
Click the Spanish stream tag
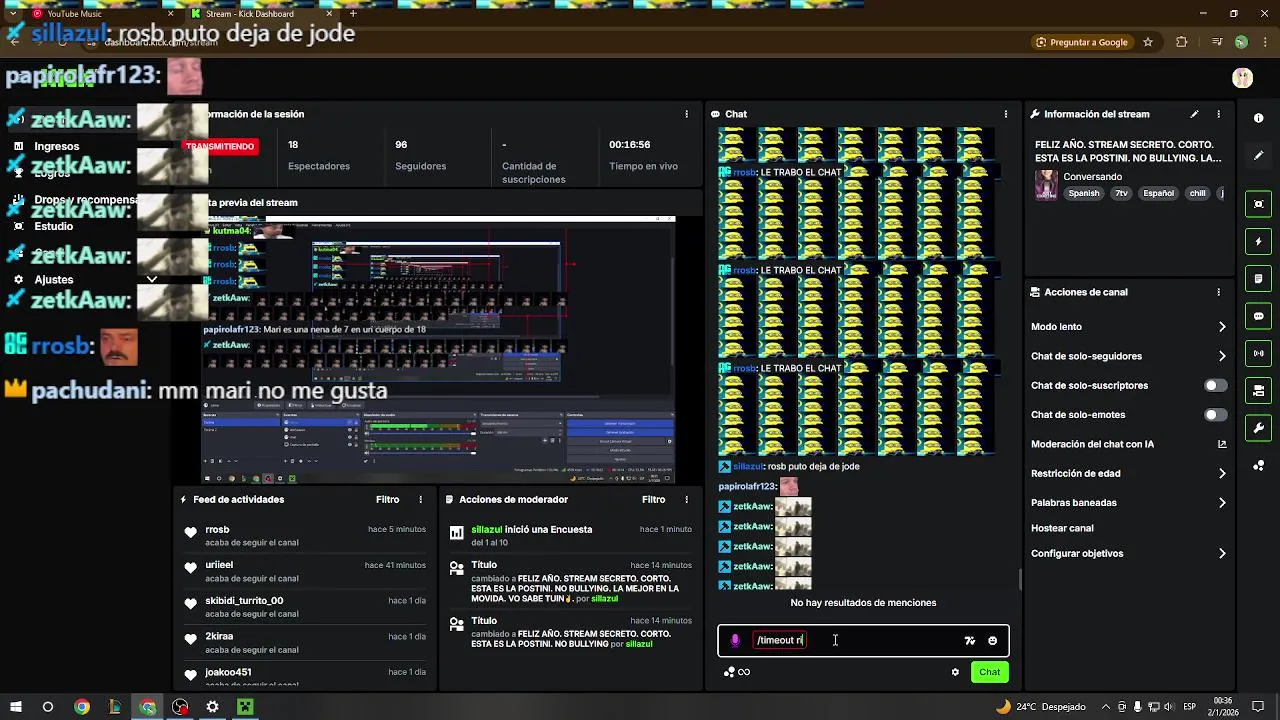click(1083, 194)
